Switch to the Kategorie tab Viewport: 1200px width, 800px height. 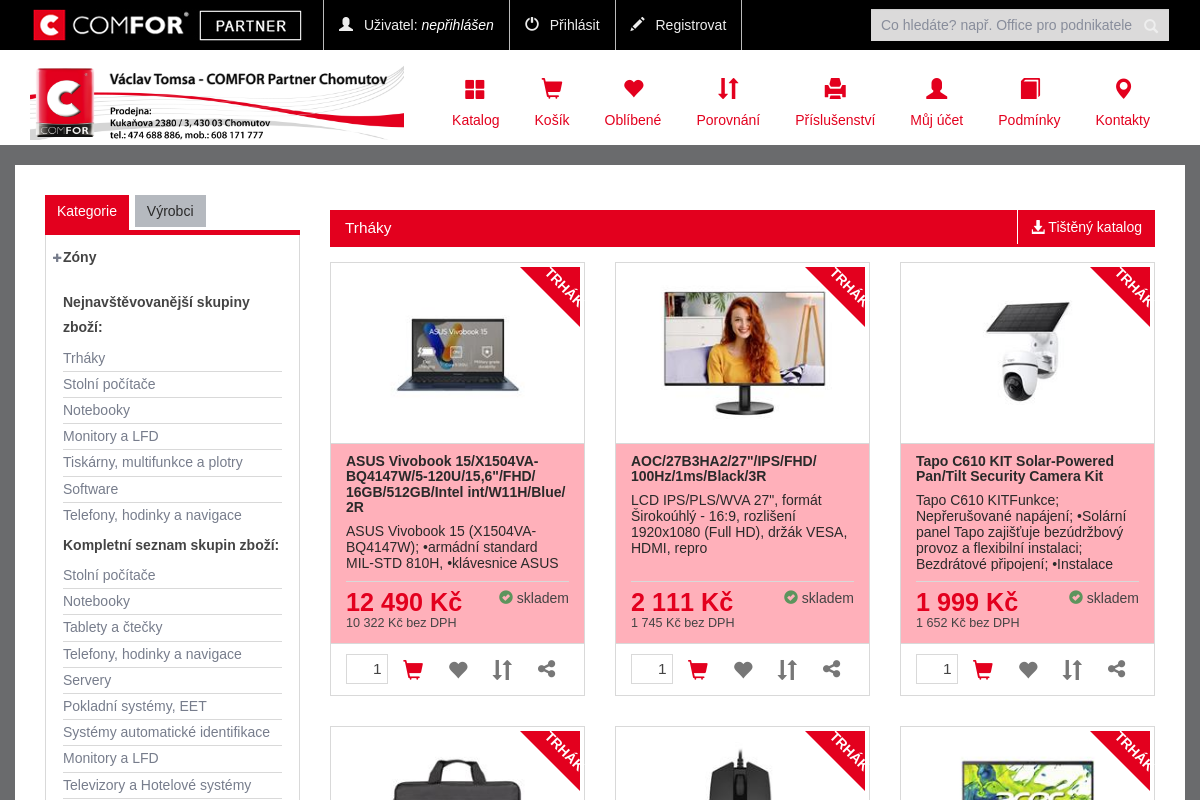[x=87, y=212]
